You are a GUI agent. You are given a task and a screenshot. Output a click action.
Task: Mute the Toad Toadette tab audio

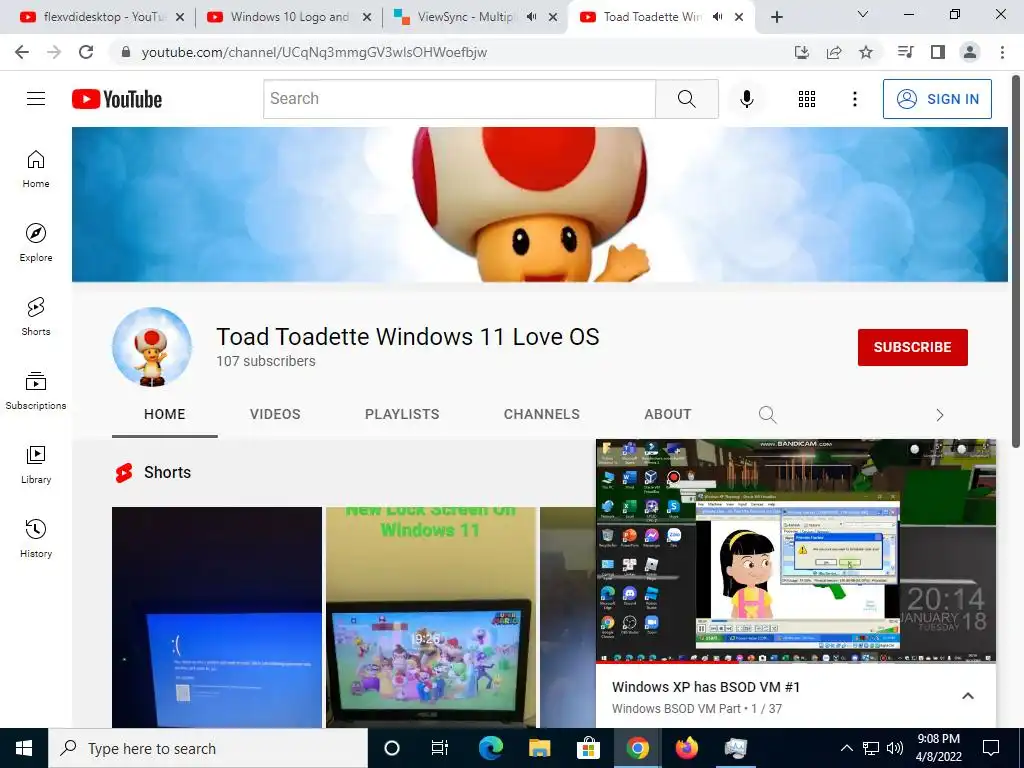[718, 17]
